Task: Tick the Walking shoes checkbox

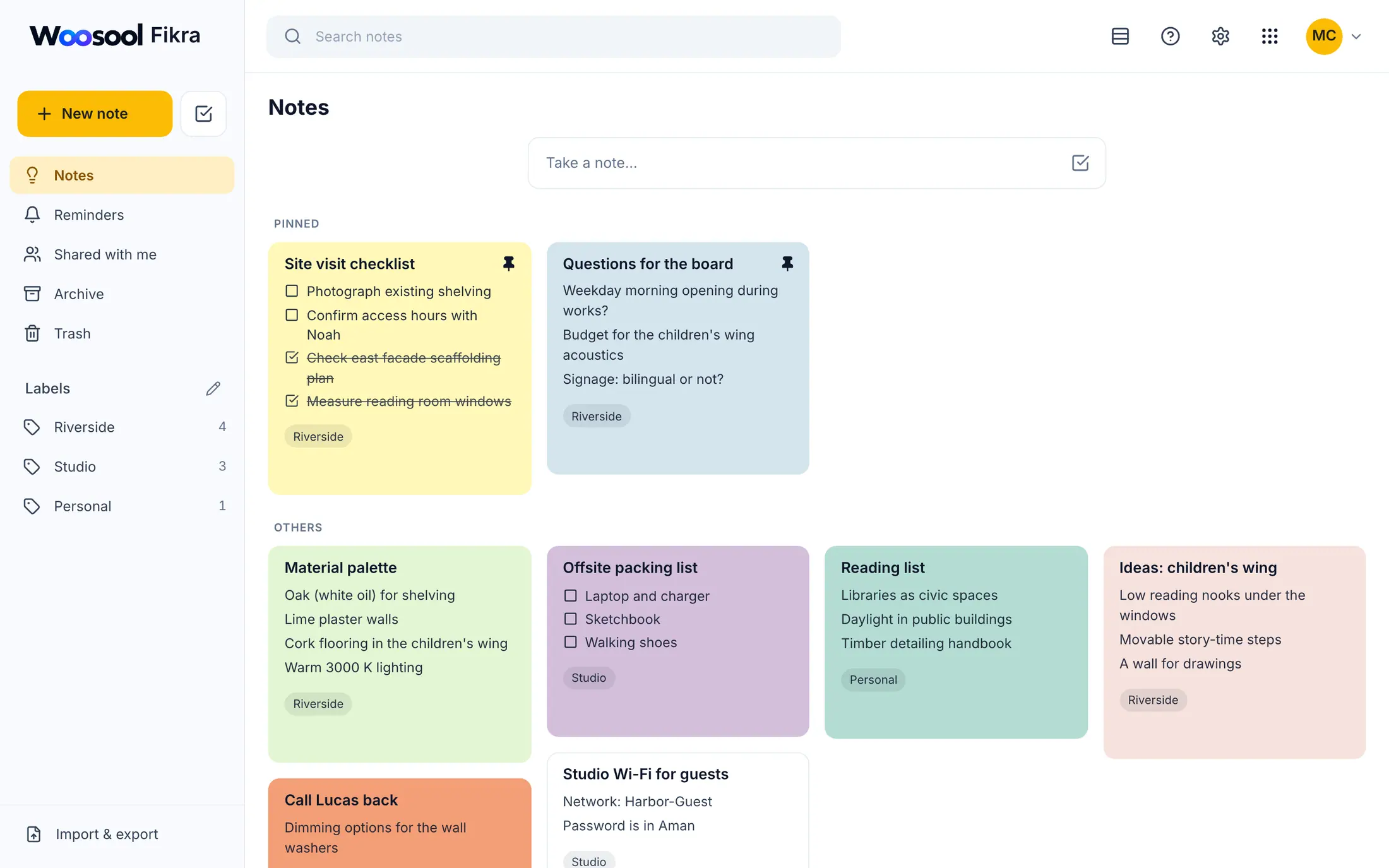Action: coord(570,642)
